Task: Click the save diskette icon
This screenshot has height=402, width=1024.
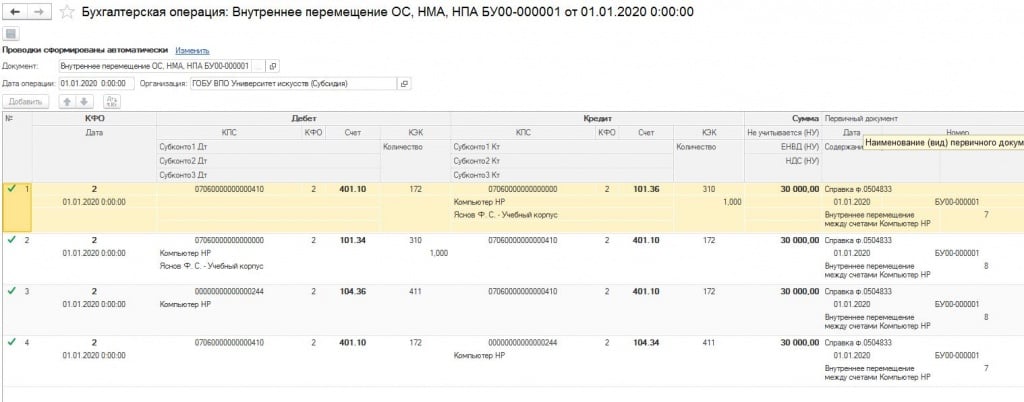Action: click(12, 34)
